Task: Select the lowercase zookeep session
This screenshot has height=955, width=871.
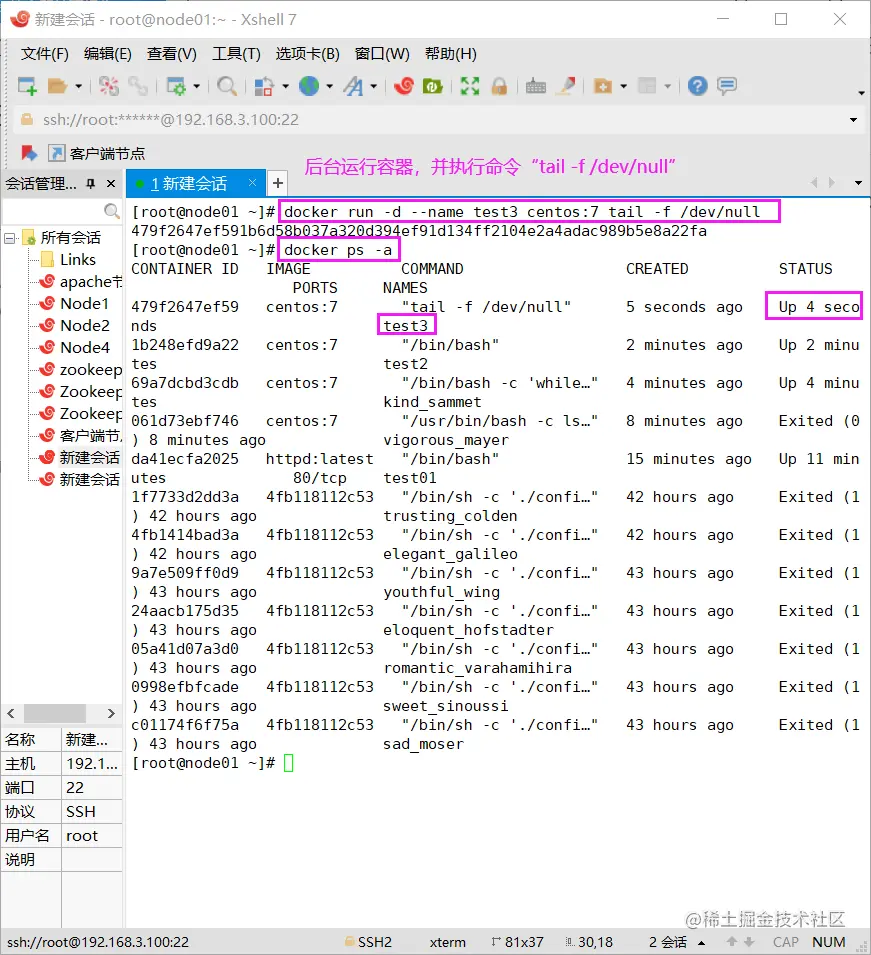Action: click(80, 370)
